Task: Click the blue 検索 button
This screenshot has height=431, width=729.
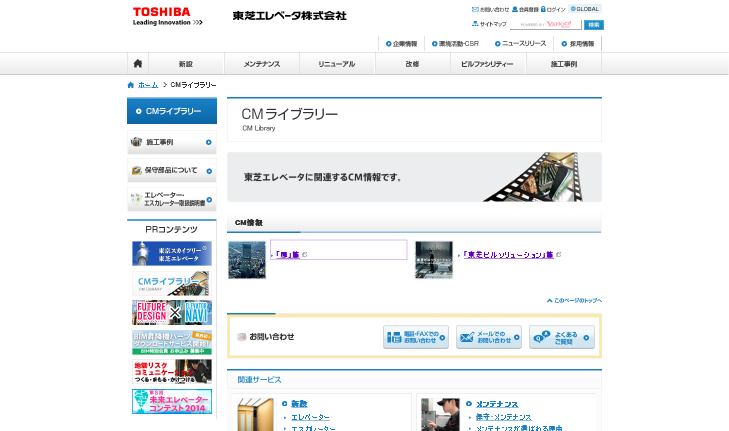Action: [594, 25]
